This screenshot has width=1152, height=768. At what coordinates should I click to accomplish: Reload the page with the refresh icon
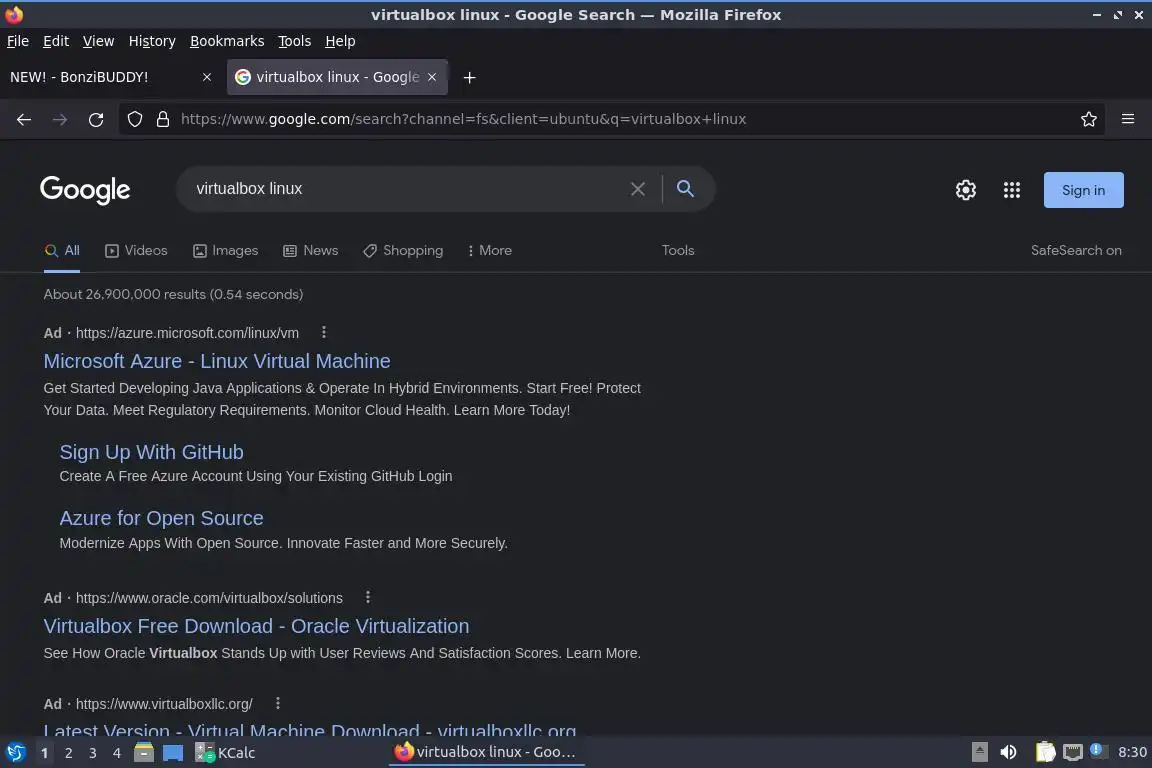click(x=96, y=119)
